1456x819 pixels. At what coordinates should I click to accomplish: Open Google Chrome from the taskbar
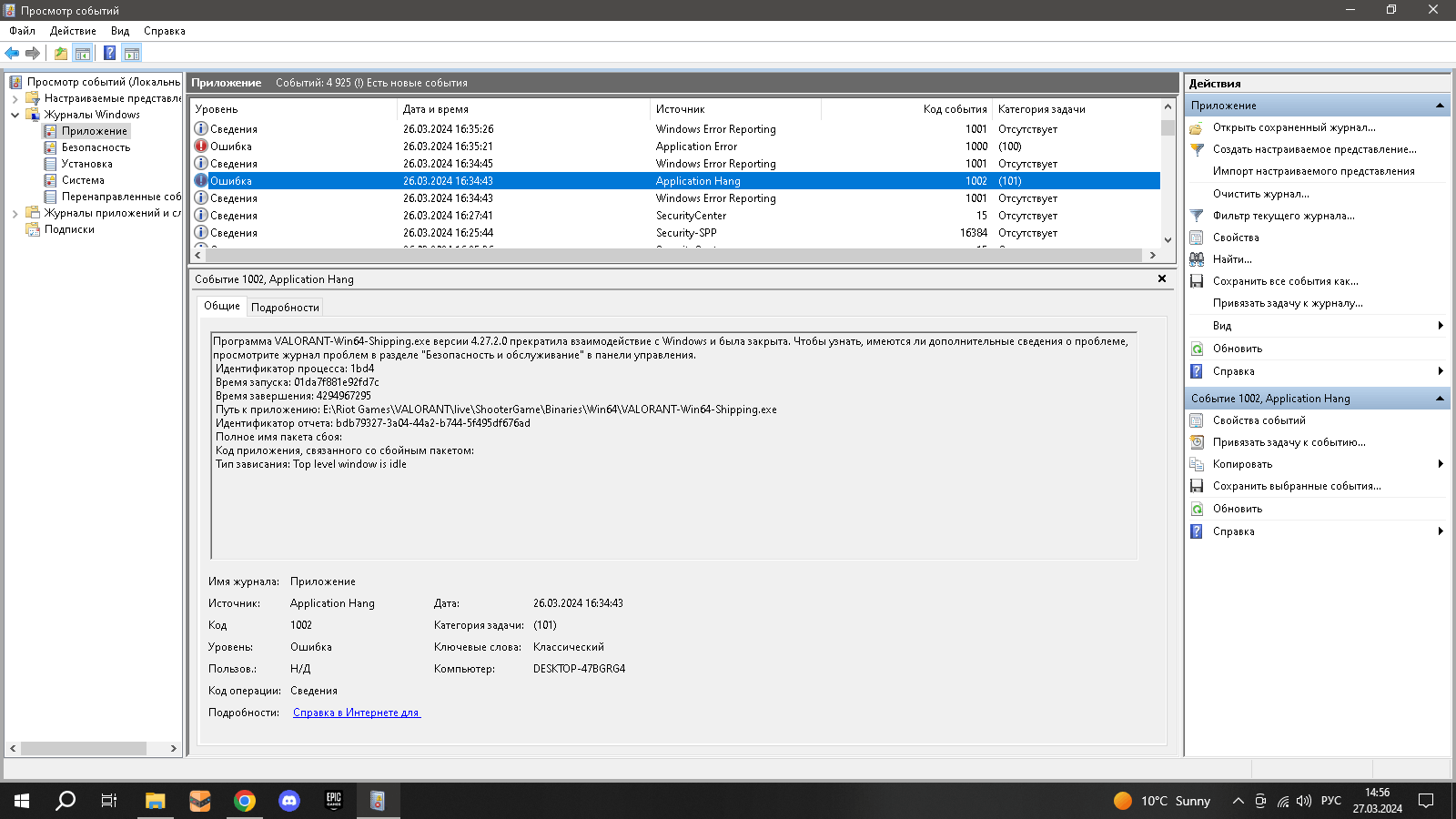click(x=245, y=801)
